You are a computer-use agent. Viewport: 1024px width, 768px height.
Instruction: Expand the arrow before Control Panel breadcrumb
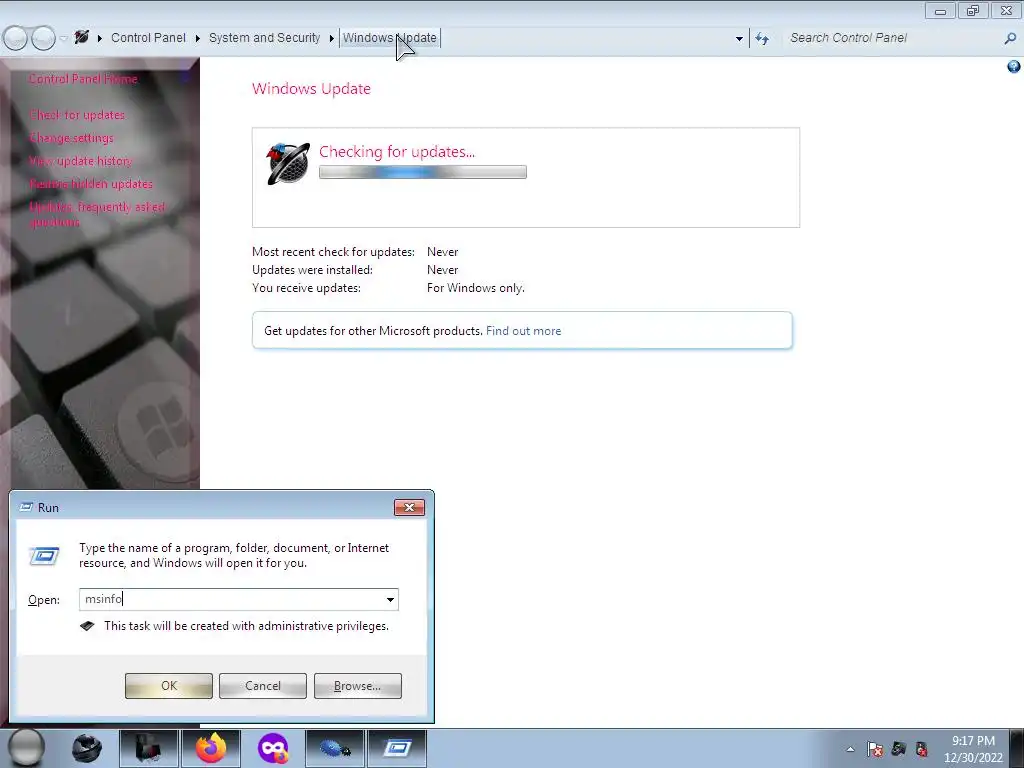[x=99, y=39]
